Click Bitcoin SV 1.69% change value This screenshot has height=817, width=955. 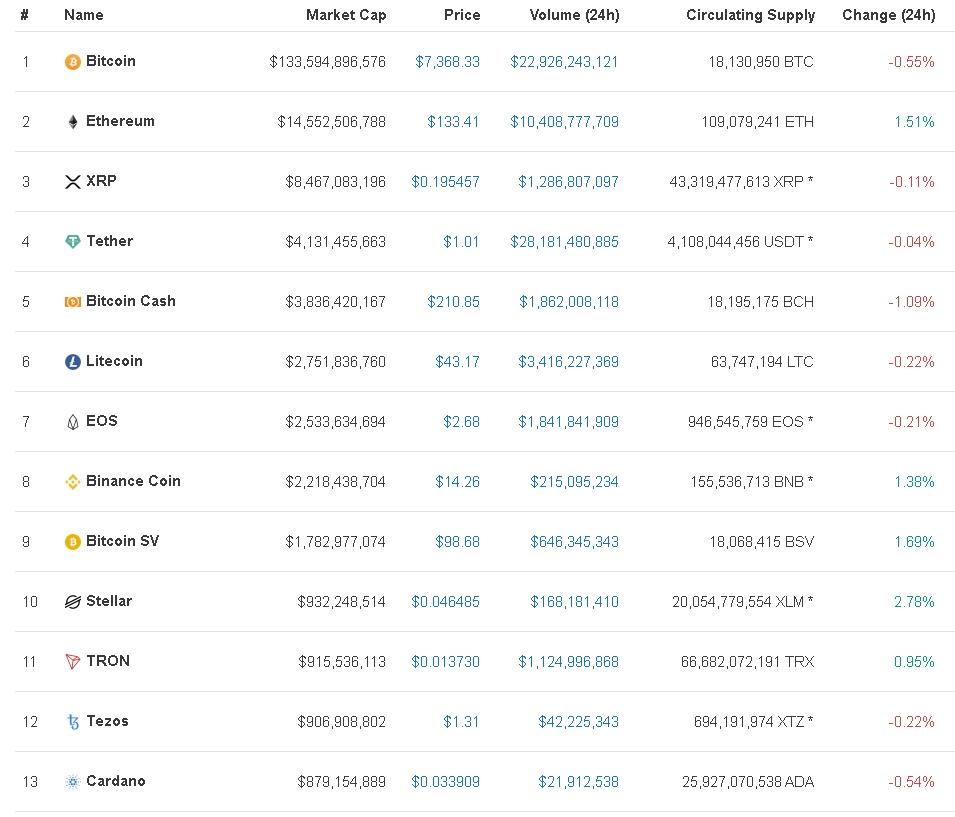click(x=914, y=542)
